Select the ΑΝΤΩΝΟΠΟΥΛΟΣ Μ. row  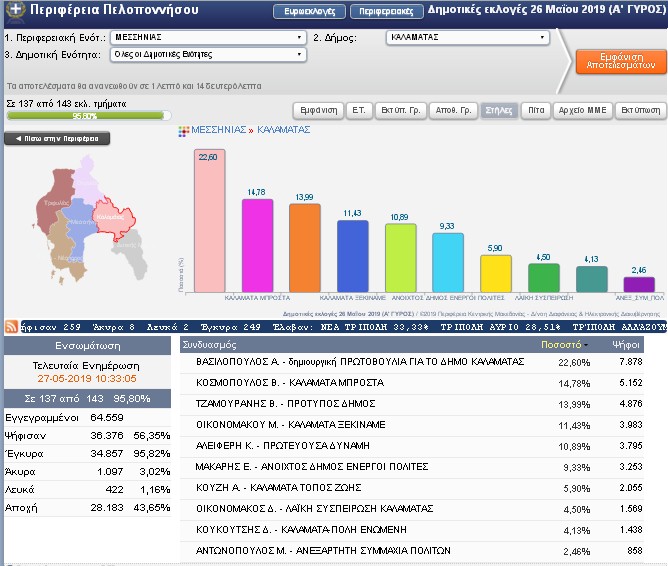click(412, 551)
